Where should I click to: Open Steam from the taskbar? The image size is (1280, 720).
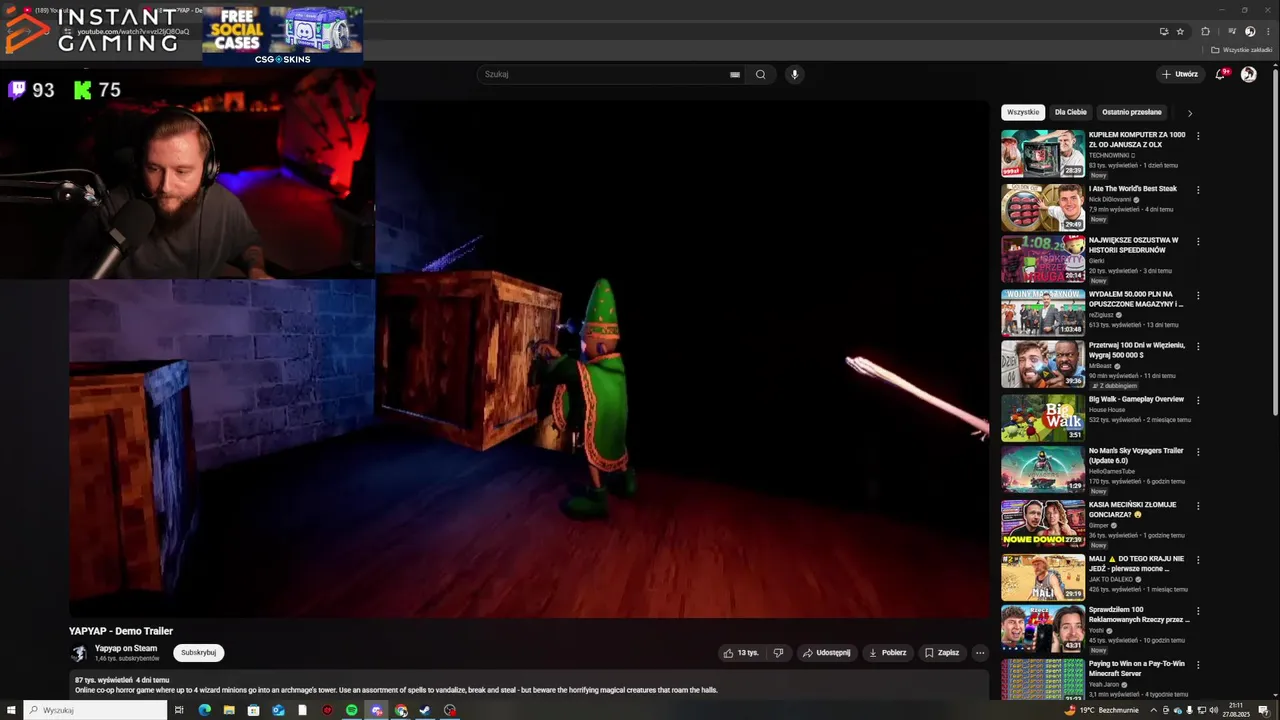coord(425,710)
